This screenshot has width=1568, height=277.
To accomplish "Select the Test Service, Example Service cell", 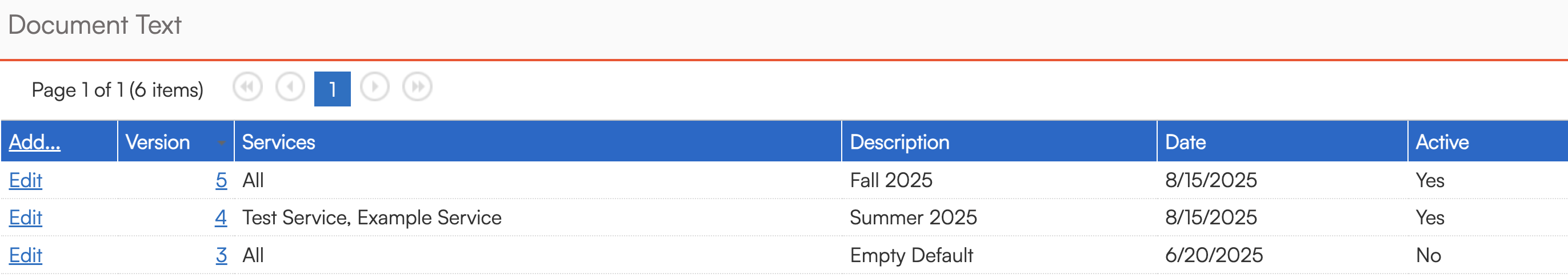I will (371, 218).
